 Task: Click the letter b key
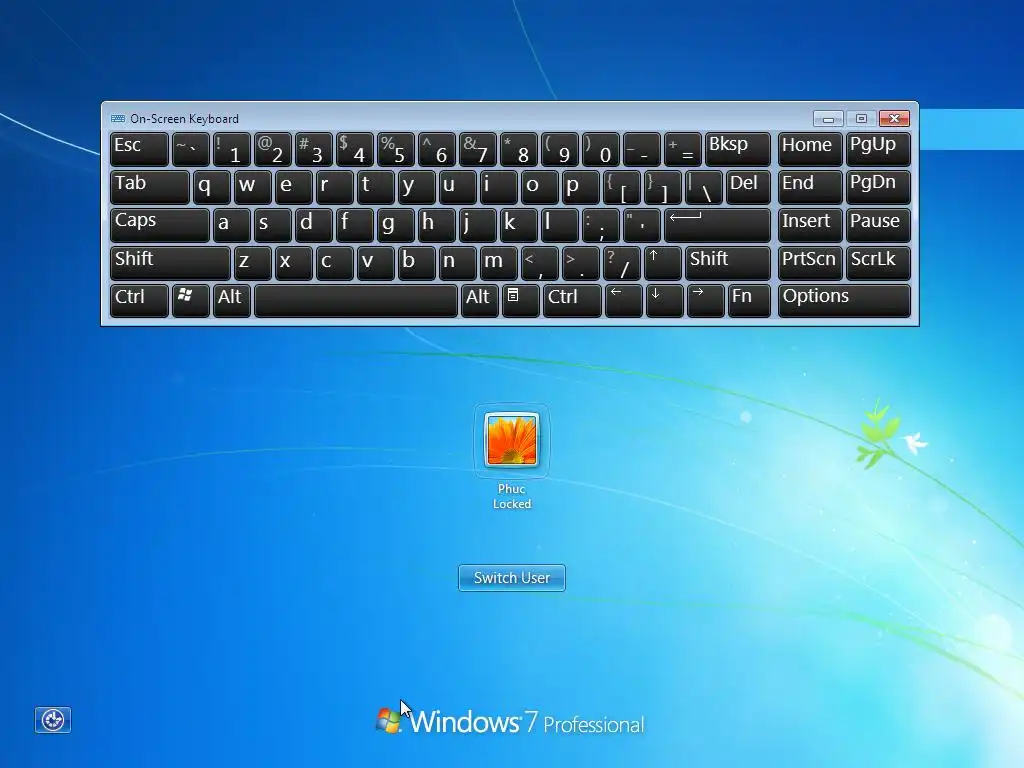417,263
